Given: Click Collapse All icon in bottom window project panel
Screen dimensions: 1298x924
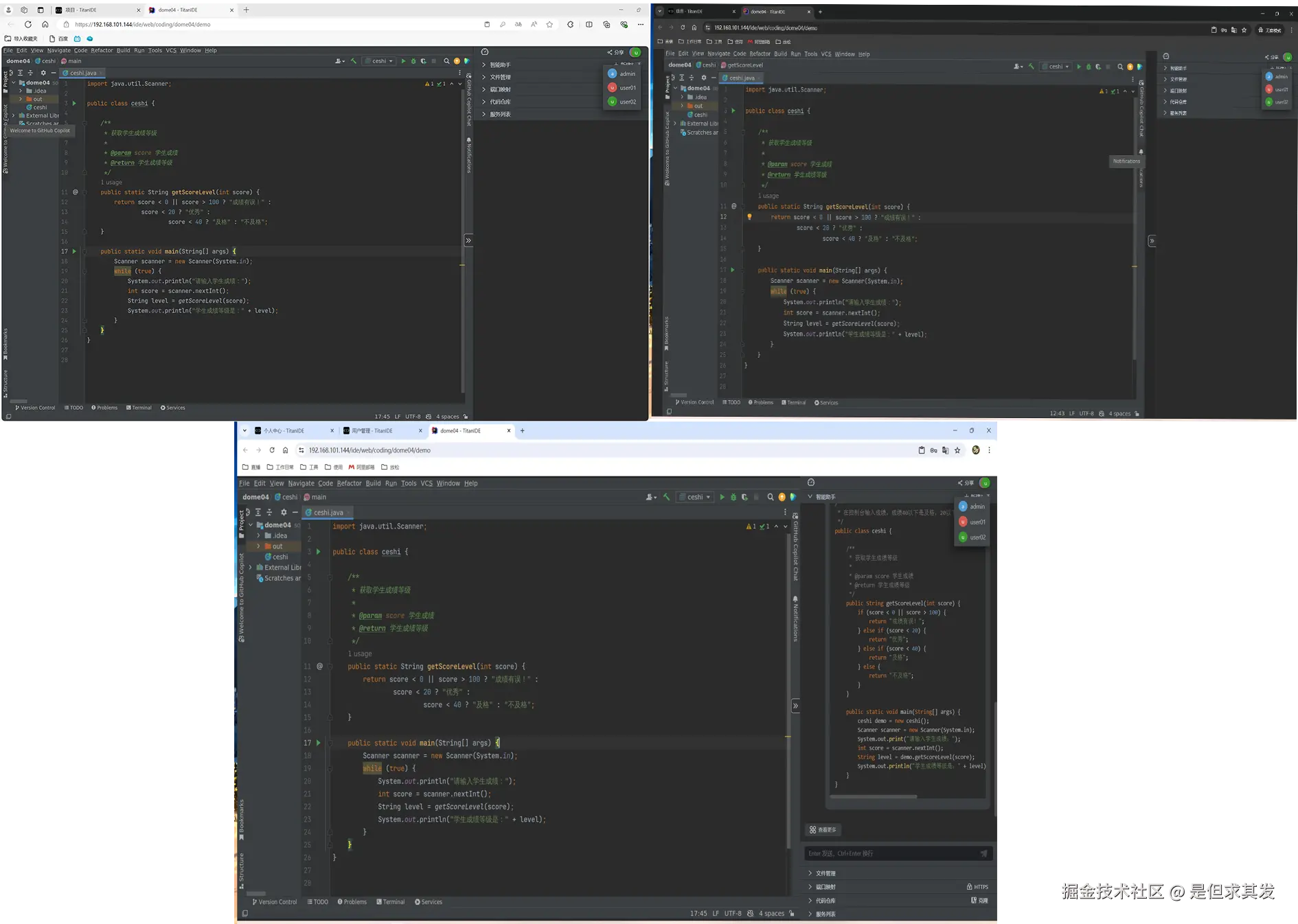Looking at the screenshot, I should click(x=270, y=512).
